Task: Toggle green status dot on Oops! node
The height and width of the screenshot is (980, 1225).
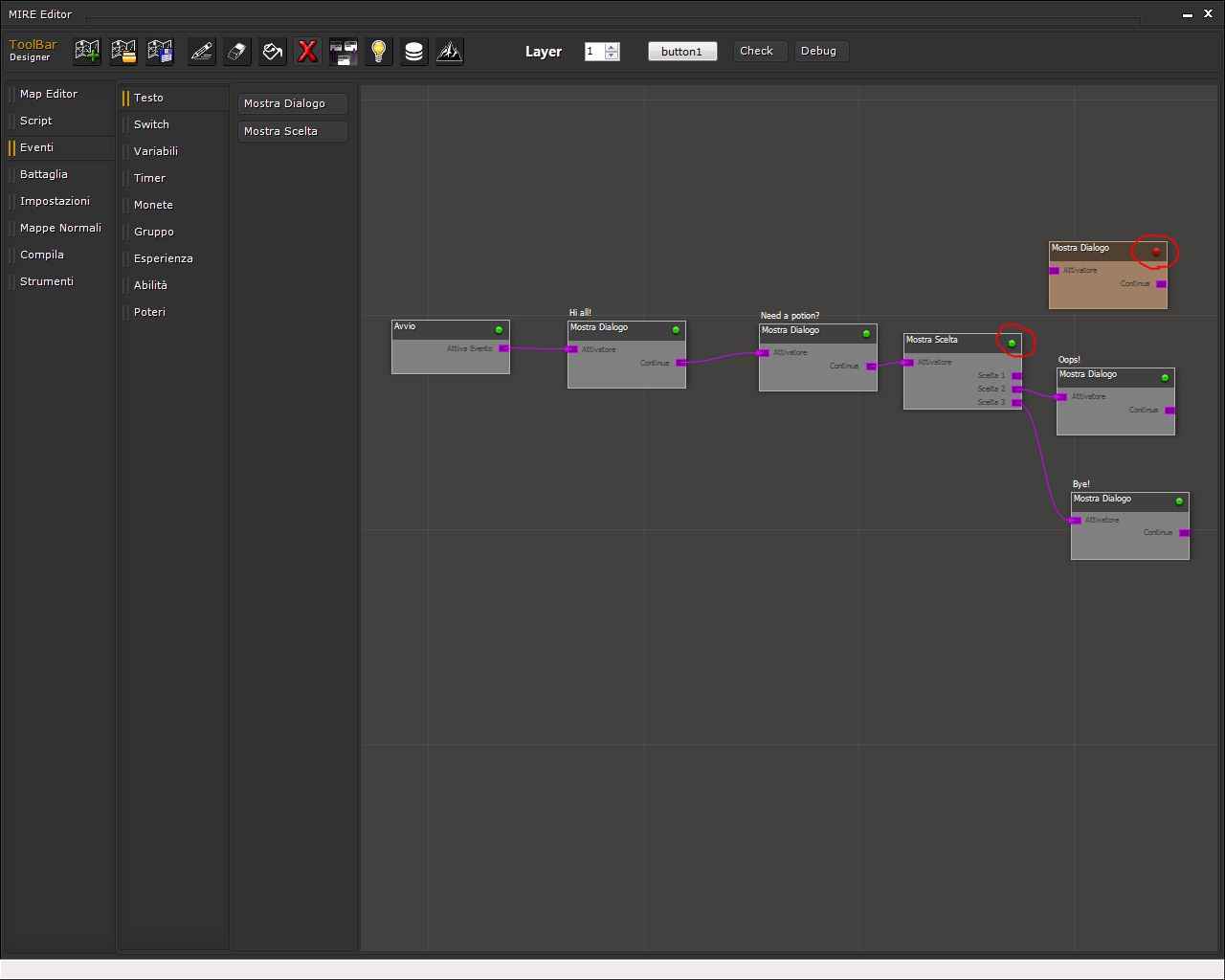Action: coord(1165,378)
